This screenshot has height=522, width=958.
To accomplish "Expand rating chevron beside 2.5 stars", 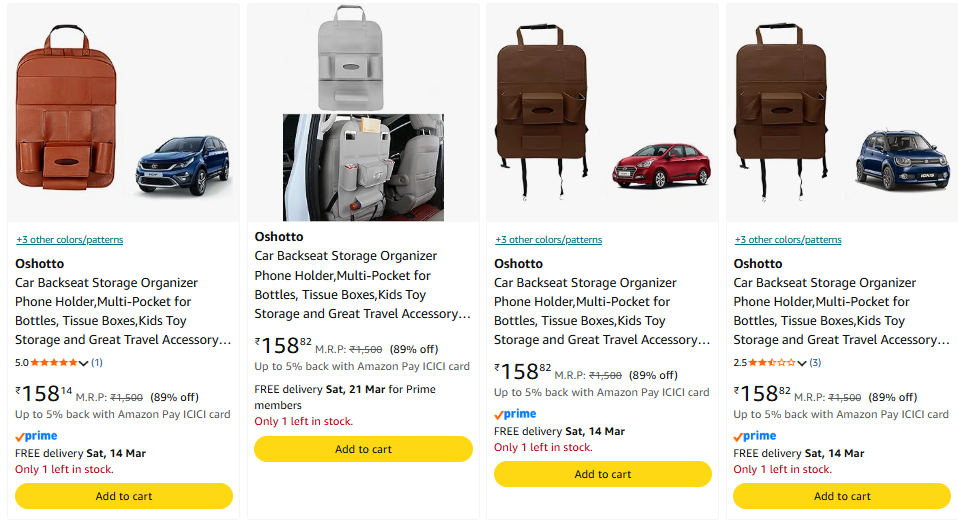I will coord(802,362).
